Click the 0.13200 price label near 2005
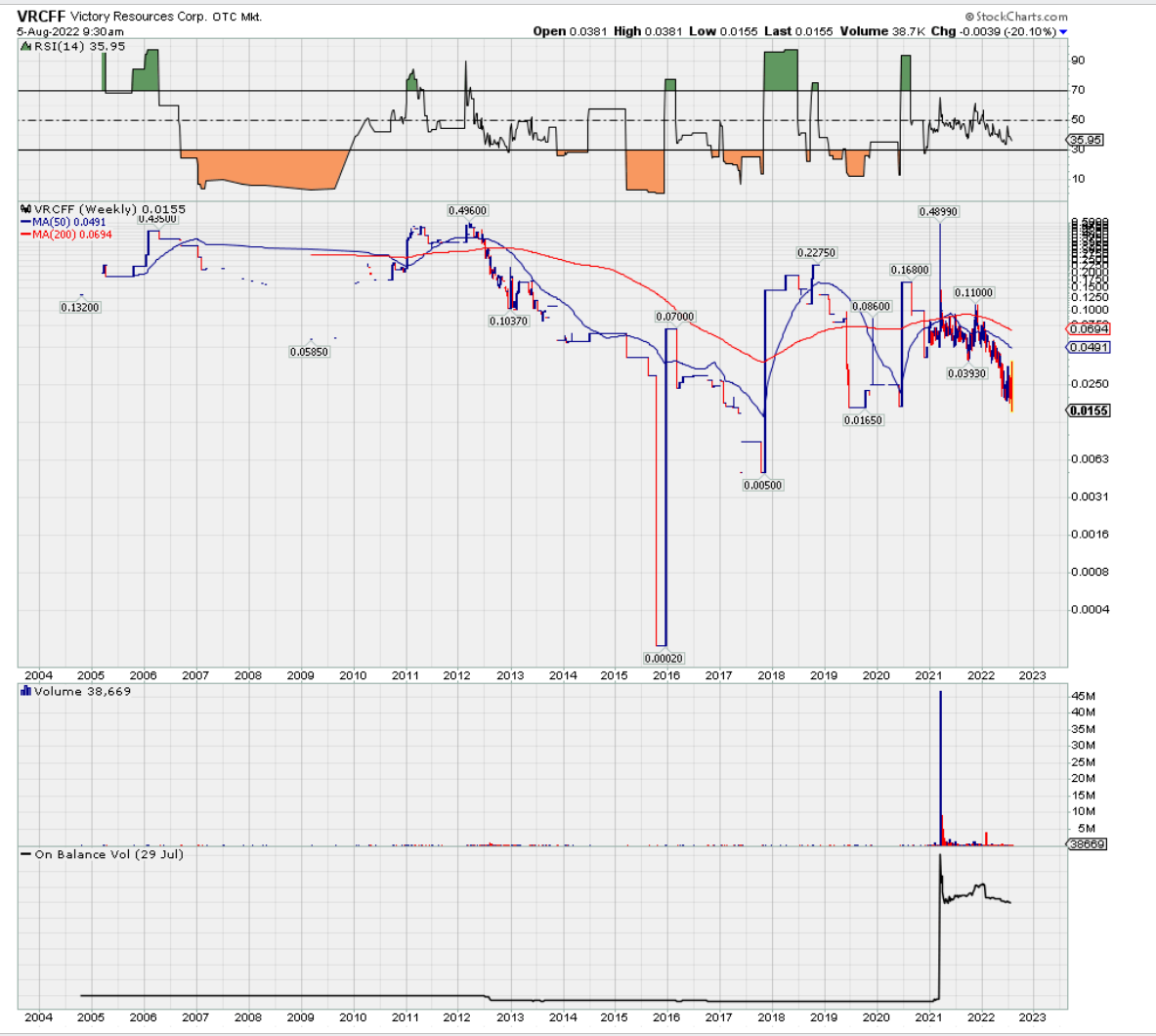The image size is (1156, 1036). click(79, 308)
